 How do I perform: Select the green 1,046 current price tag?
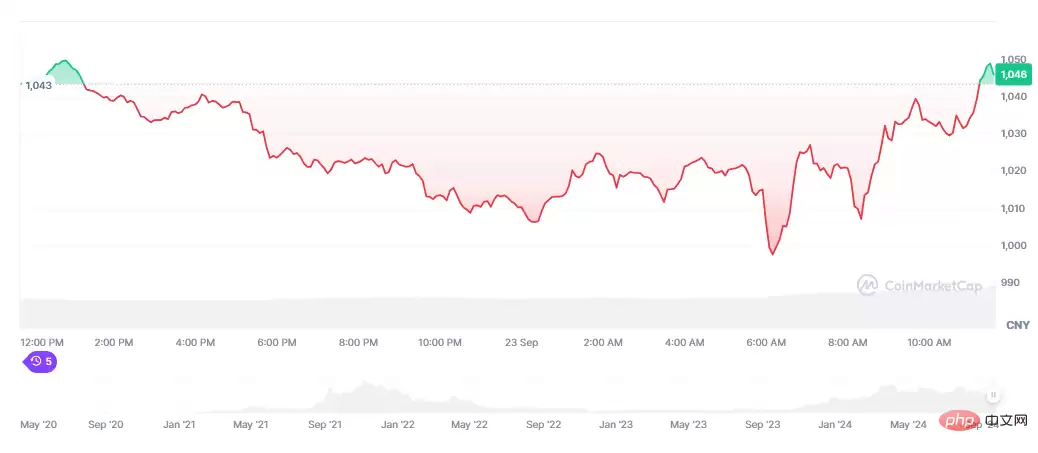pyautogui.click(x=1014, y=75)
